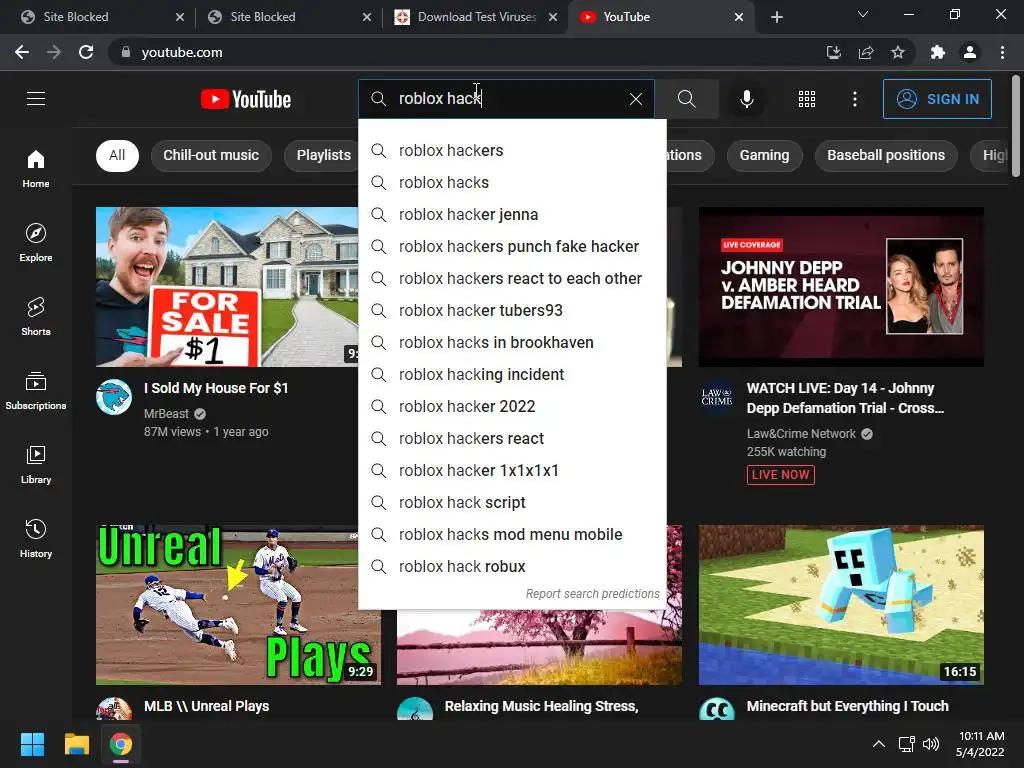Viewport: 1024px width, 768px height.
Task: Choose suggestion 'roblox hacker tubers93'
Action: [x=513, y=310]
